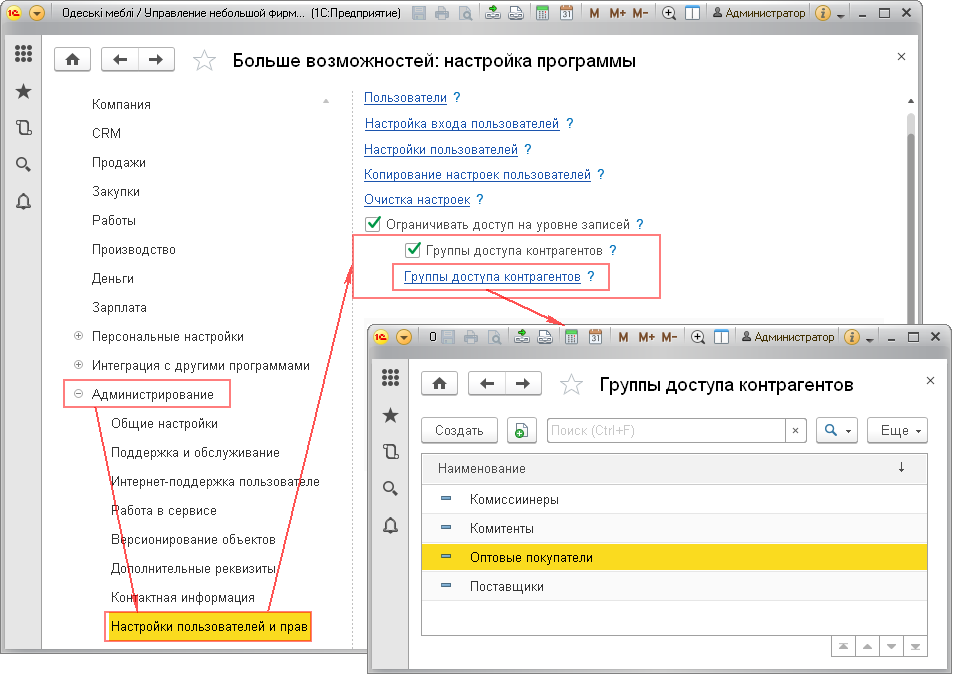Select the 'Поставщики' row in list

click(506, 586)
